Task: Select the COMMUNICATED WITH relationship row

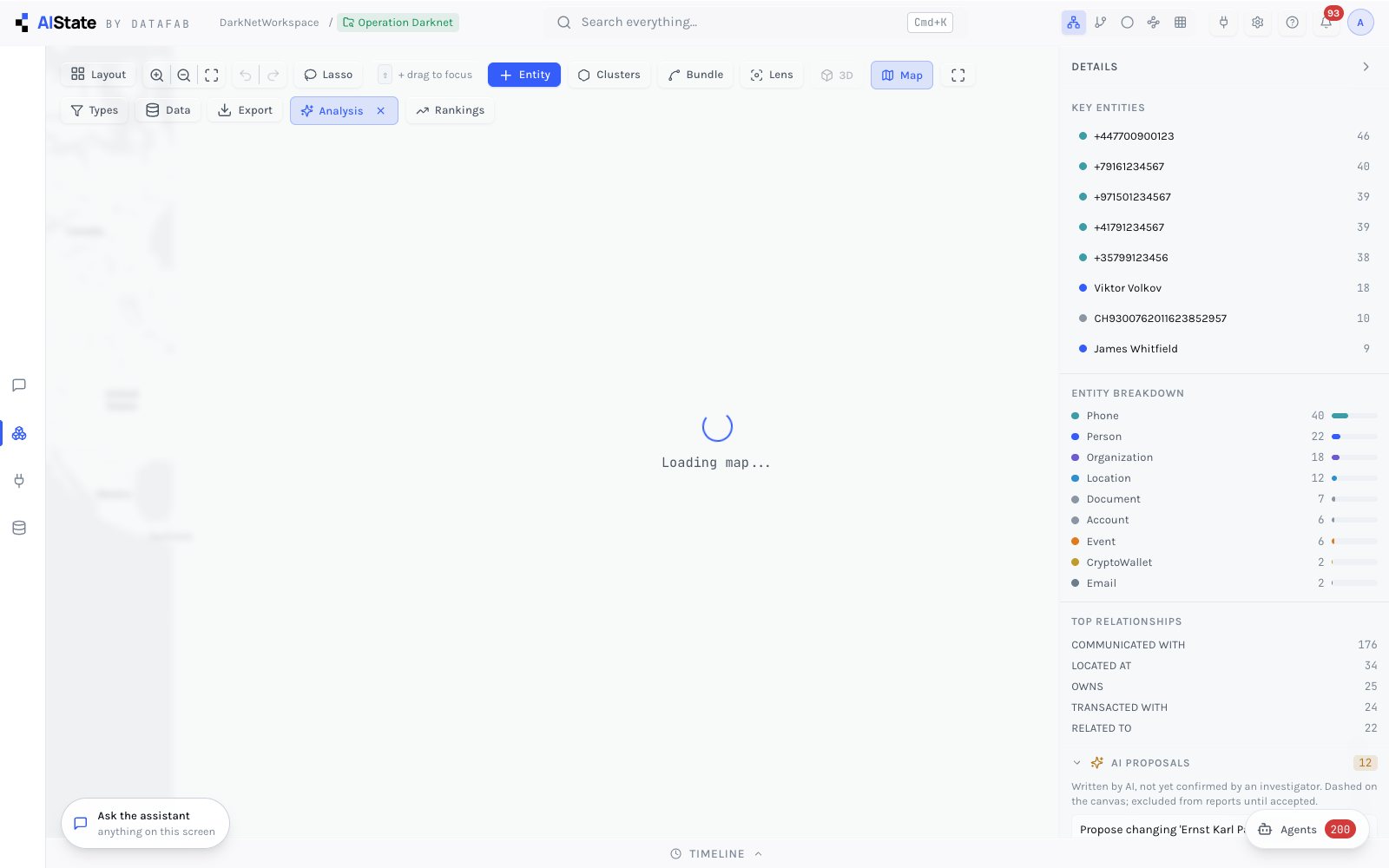Action: coord(1224,645)
